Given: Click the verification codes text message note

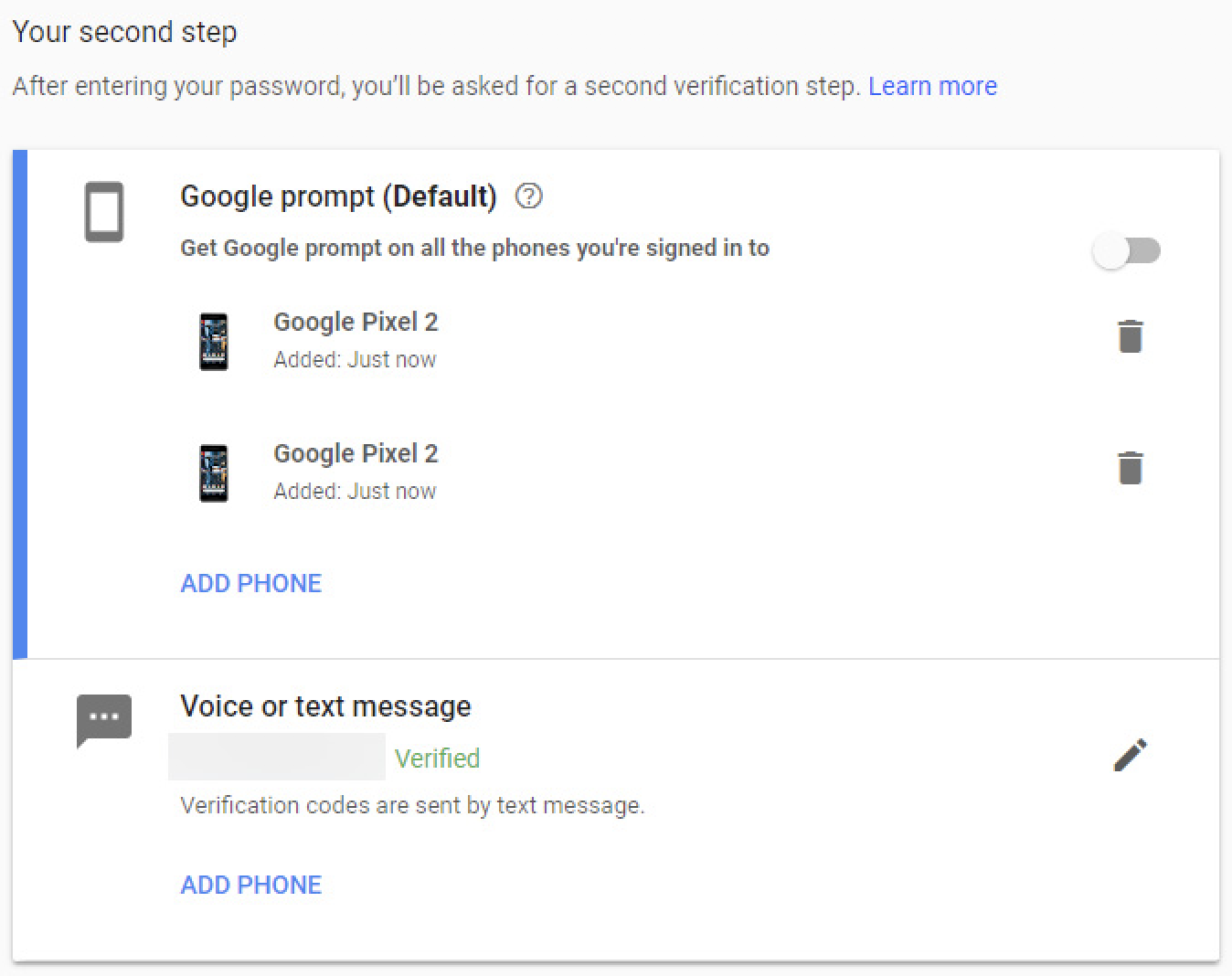Looking at the screenshot, I should (x=412, y=805).
